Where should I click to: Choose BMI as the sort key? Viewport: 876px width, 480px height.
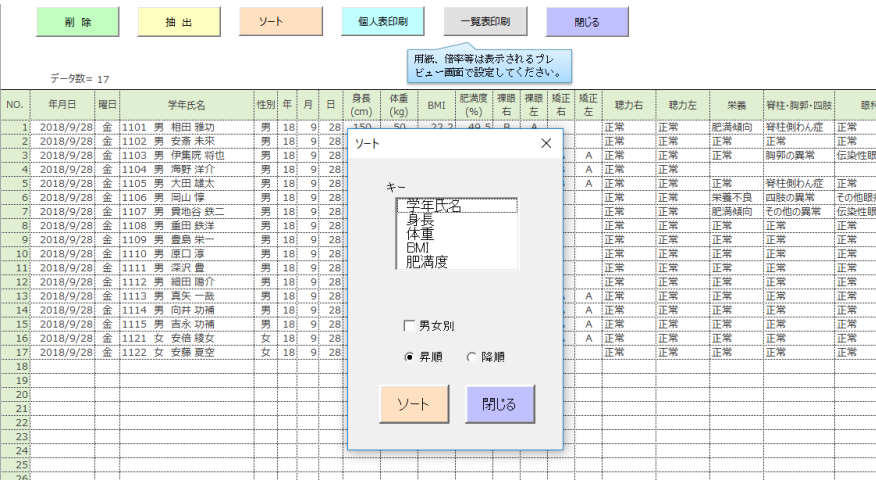(x=456, y=248)
